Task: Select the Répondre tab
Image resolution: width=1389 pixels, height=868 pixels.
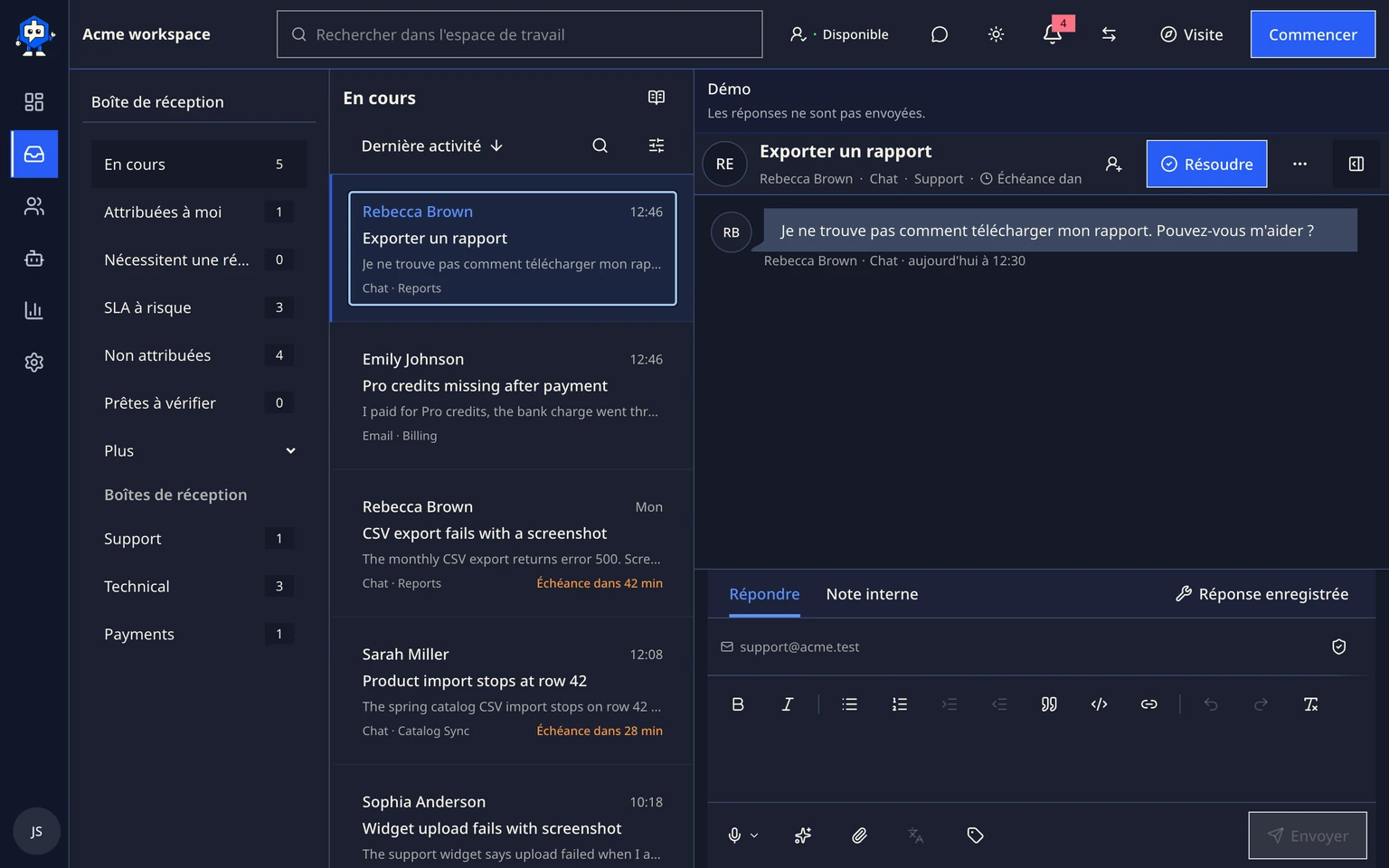Action: click(764, 594)
